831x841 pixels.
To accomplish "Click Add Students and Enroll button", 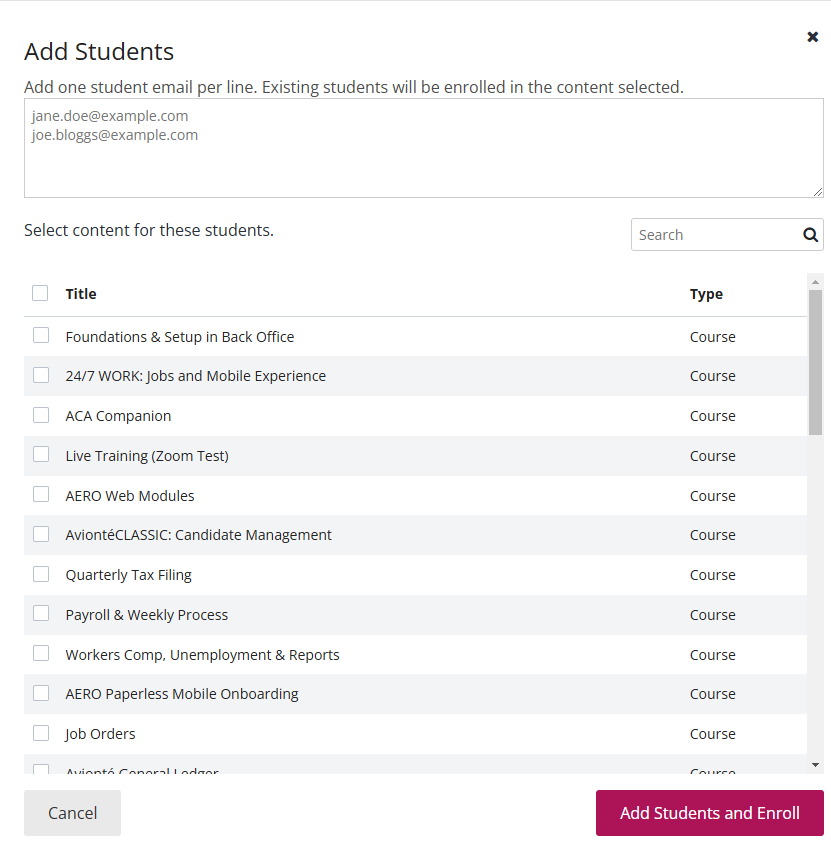I will (710, 813).
